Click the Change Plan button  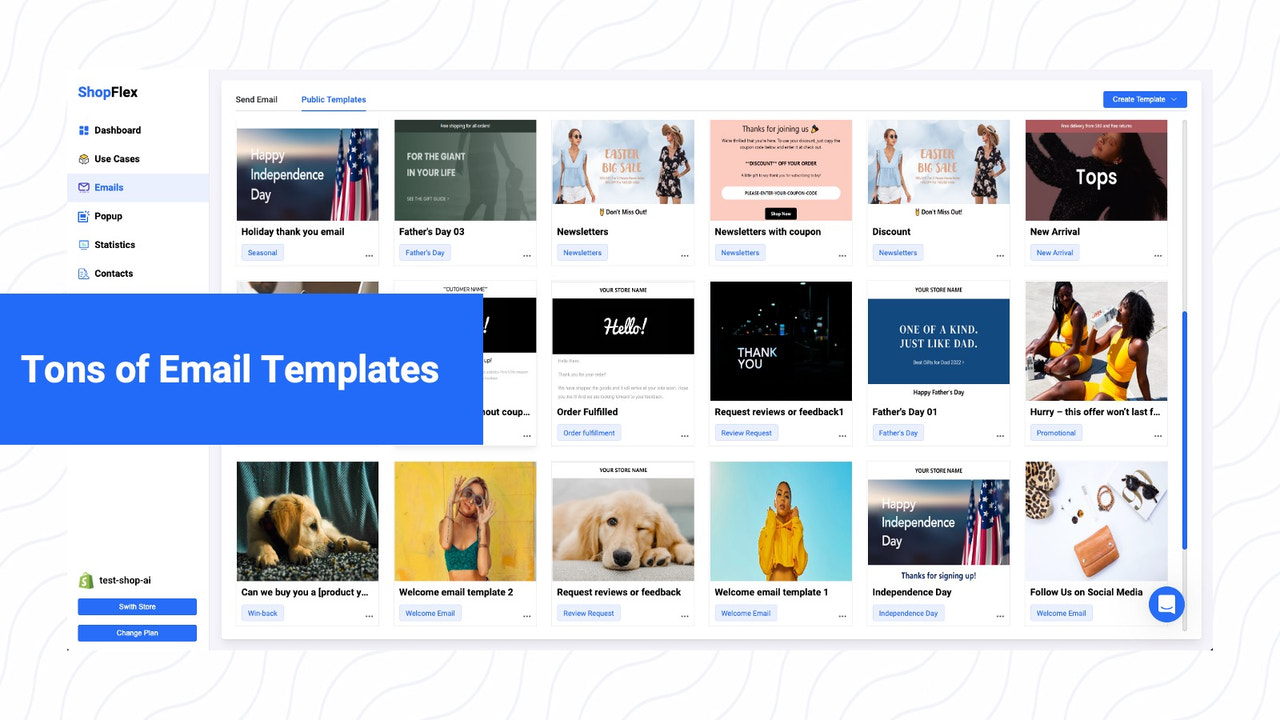pyautogui.click(x=137, y=632)
